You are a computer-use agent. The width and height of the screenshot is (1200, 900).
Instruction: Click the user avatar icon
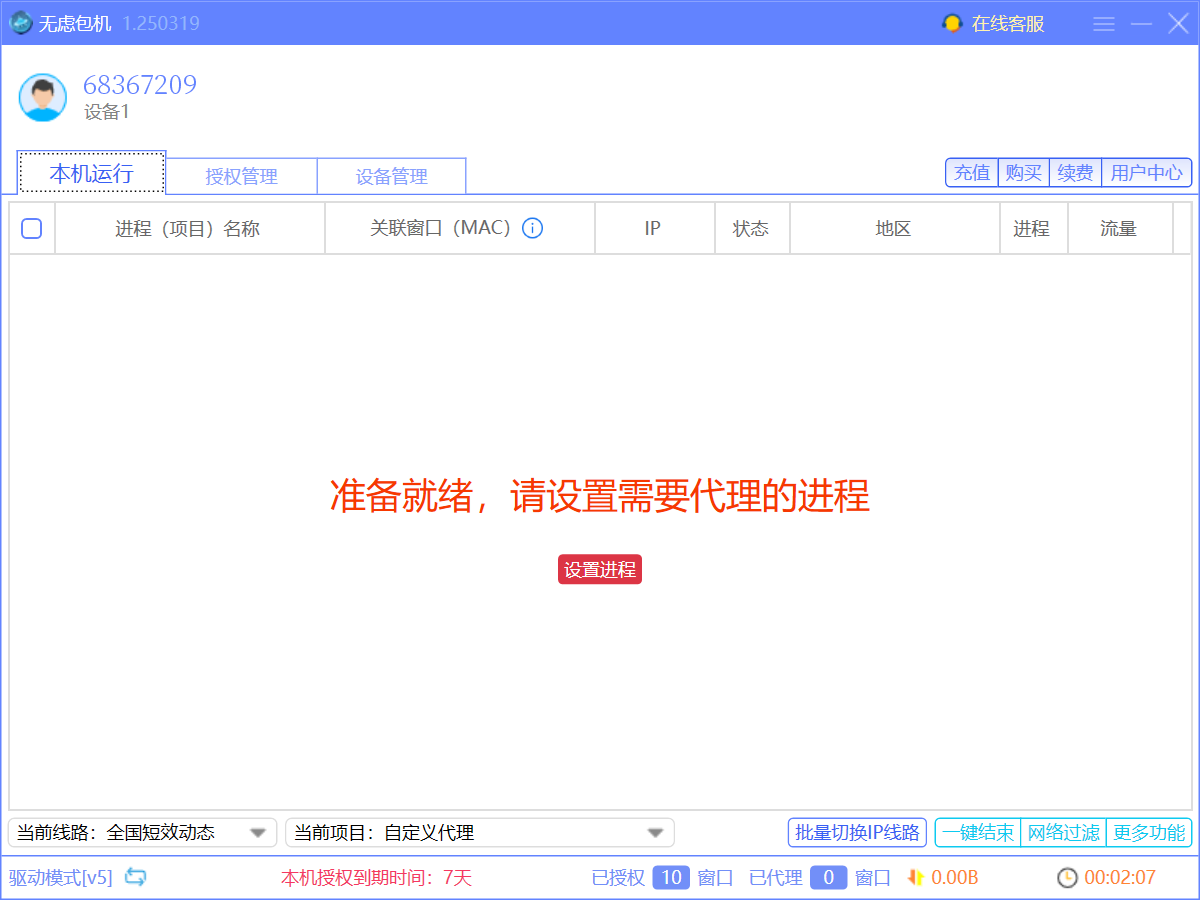tap(43, 97)
